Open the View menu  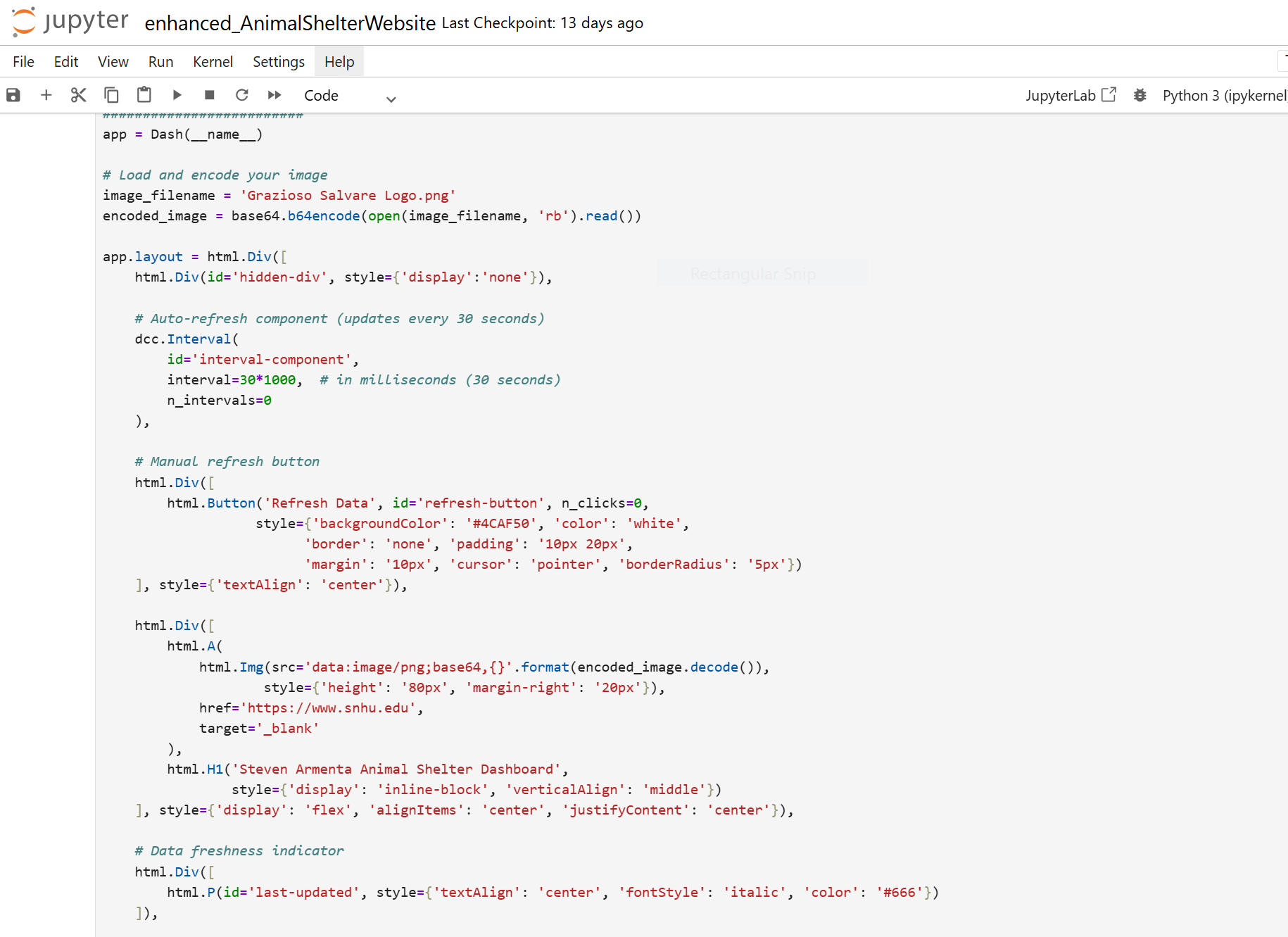pyautogui.click(x=113, y=62)
